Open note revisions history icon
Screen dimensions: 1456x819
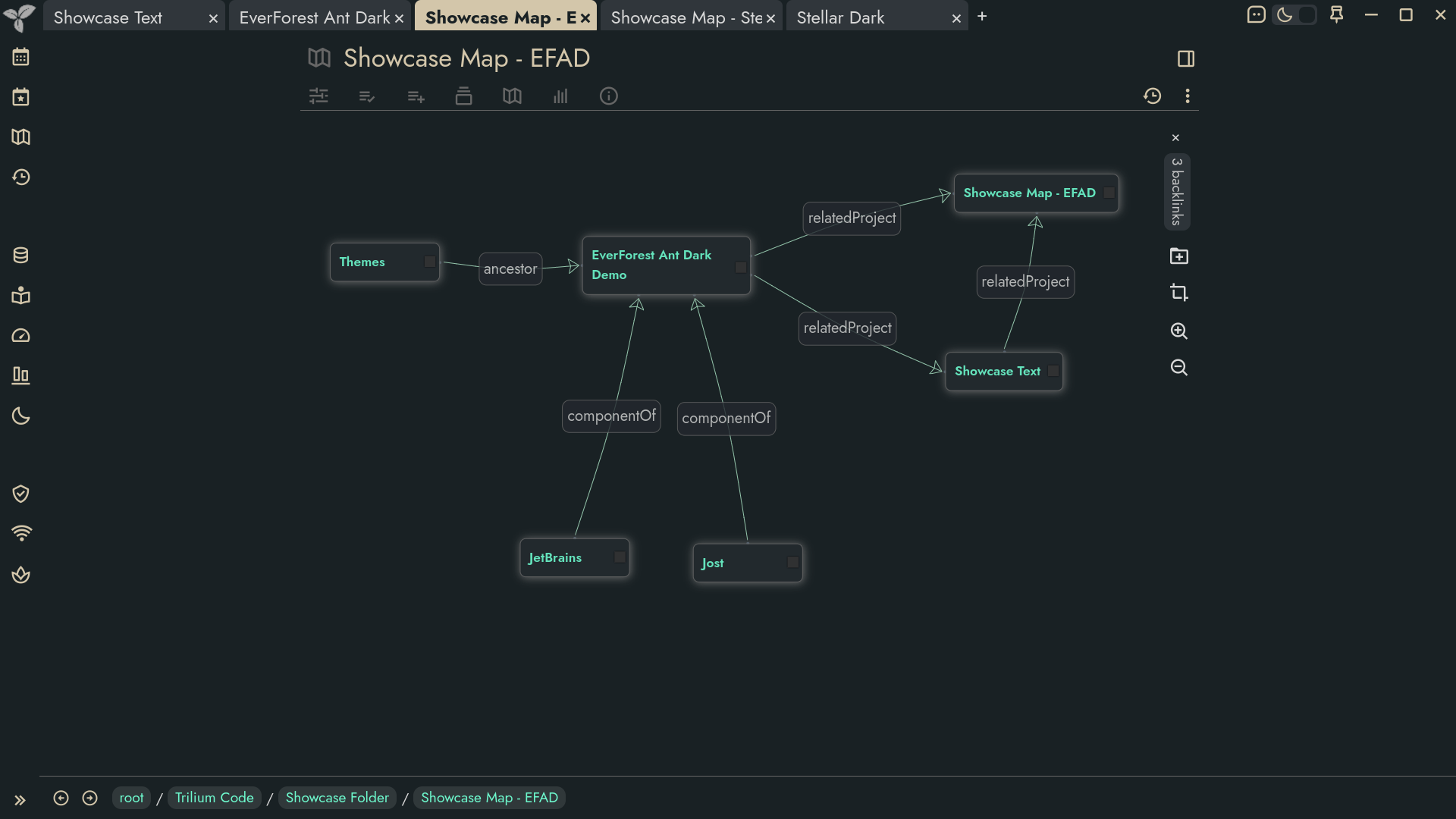click(x=1152, y=96)
